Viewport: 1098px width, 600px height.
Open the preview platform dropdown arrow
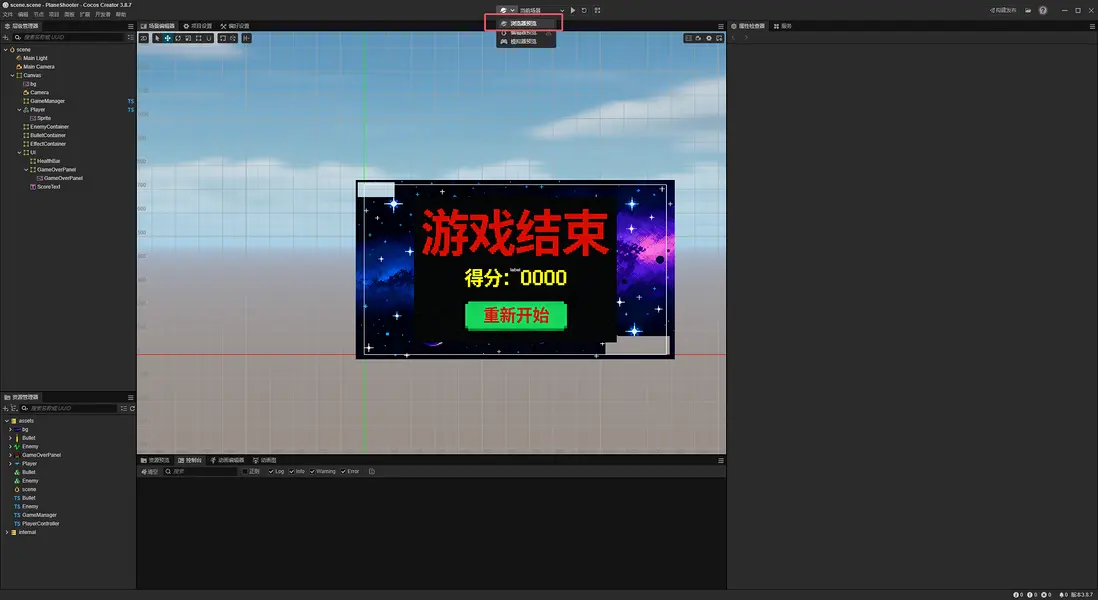pos(513,11)
